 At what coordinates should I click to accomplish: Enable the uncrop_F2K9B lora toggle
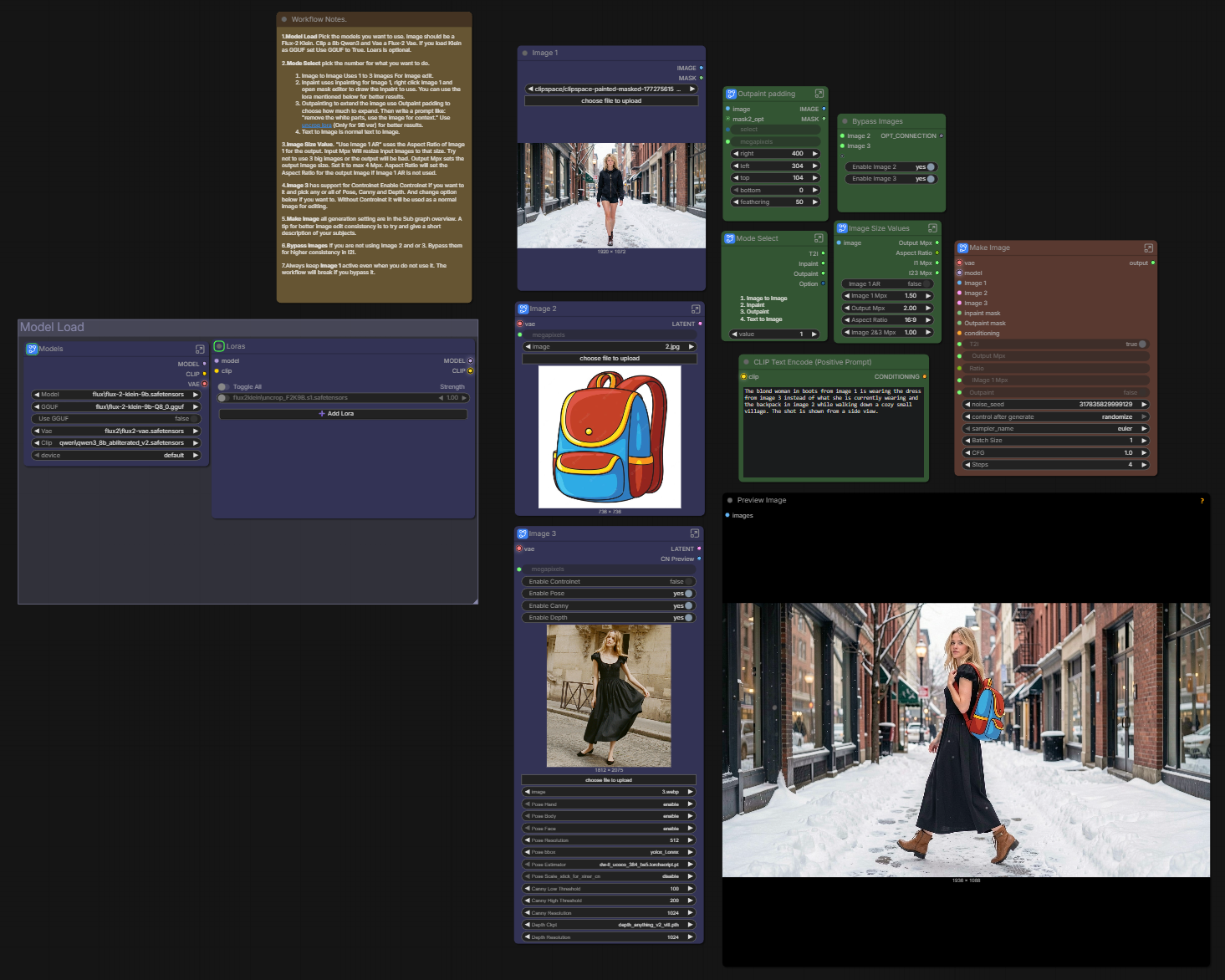pyautogui.click(x=223, y=398)
